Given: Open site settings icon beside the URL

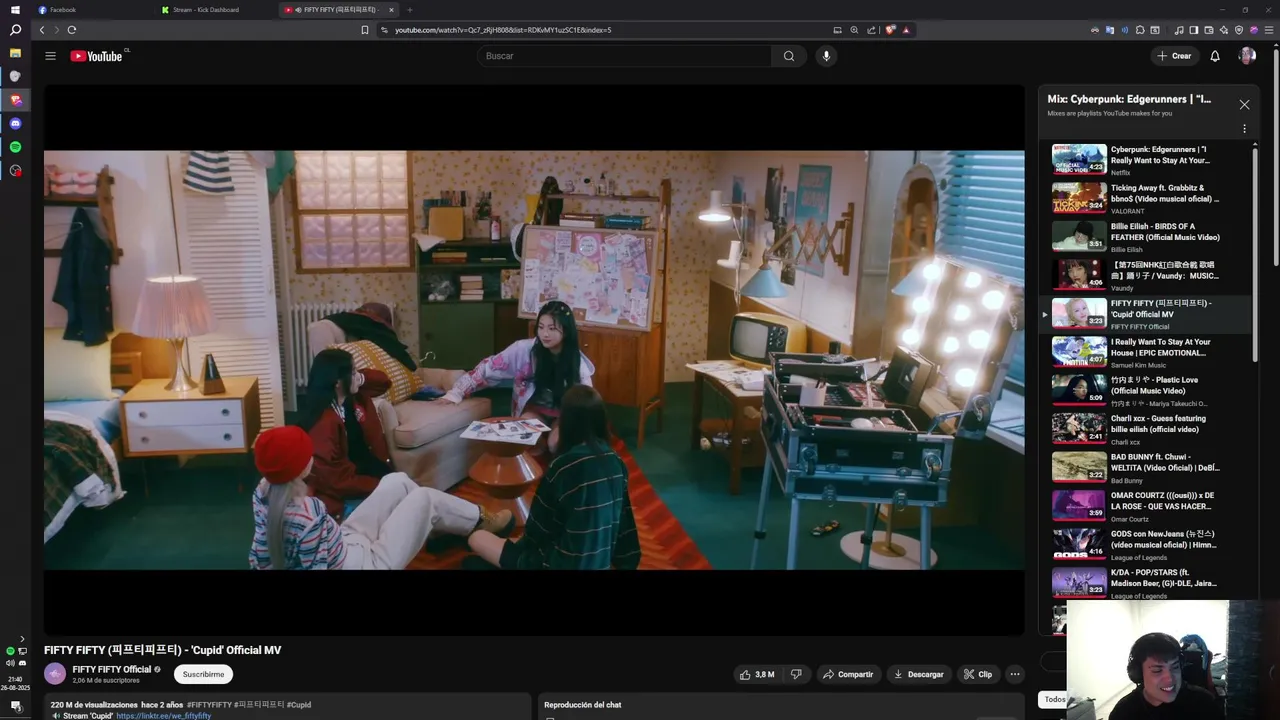Looking at the screenshot, I should coord(385,30).
